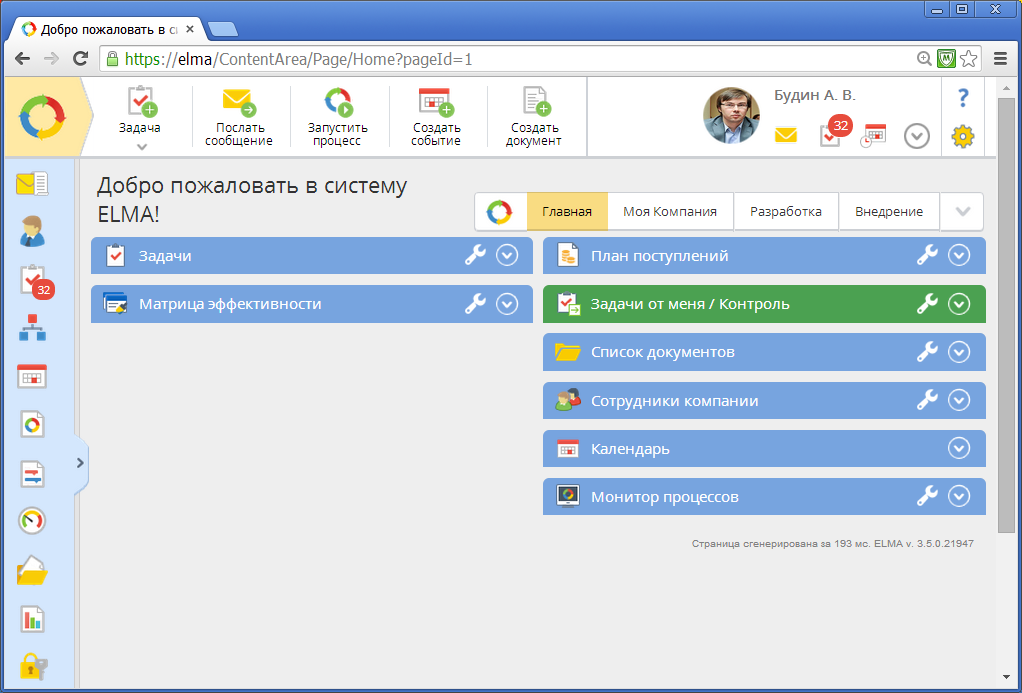Open a new browser tab
This screenshot has width=1022, height=693.
pyautogui.click(x=223, y=29)
